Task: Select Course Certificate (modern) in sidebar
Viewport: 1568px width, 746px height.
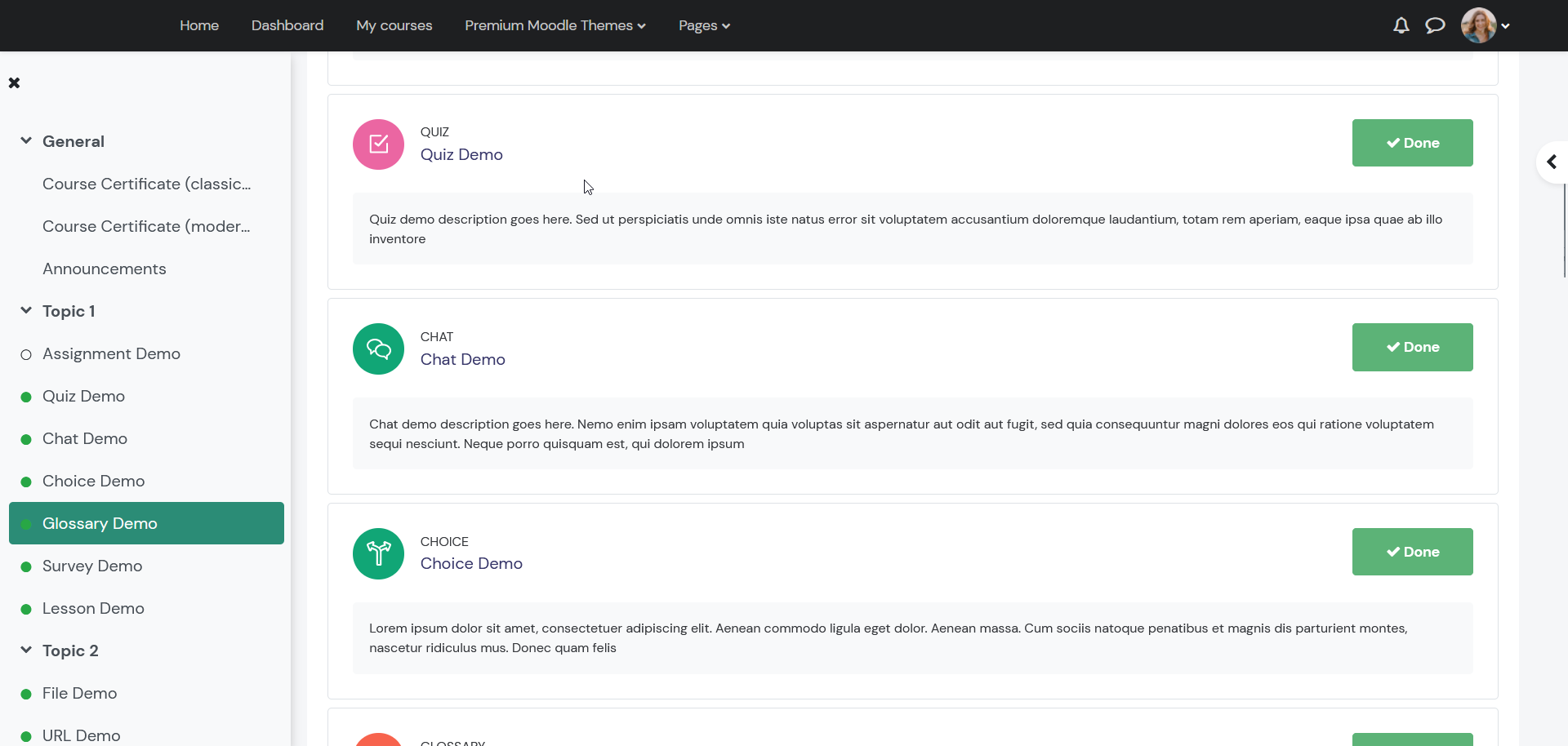Action: click(x=146, y=227)
